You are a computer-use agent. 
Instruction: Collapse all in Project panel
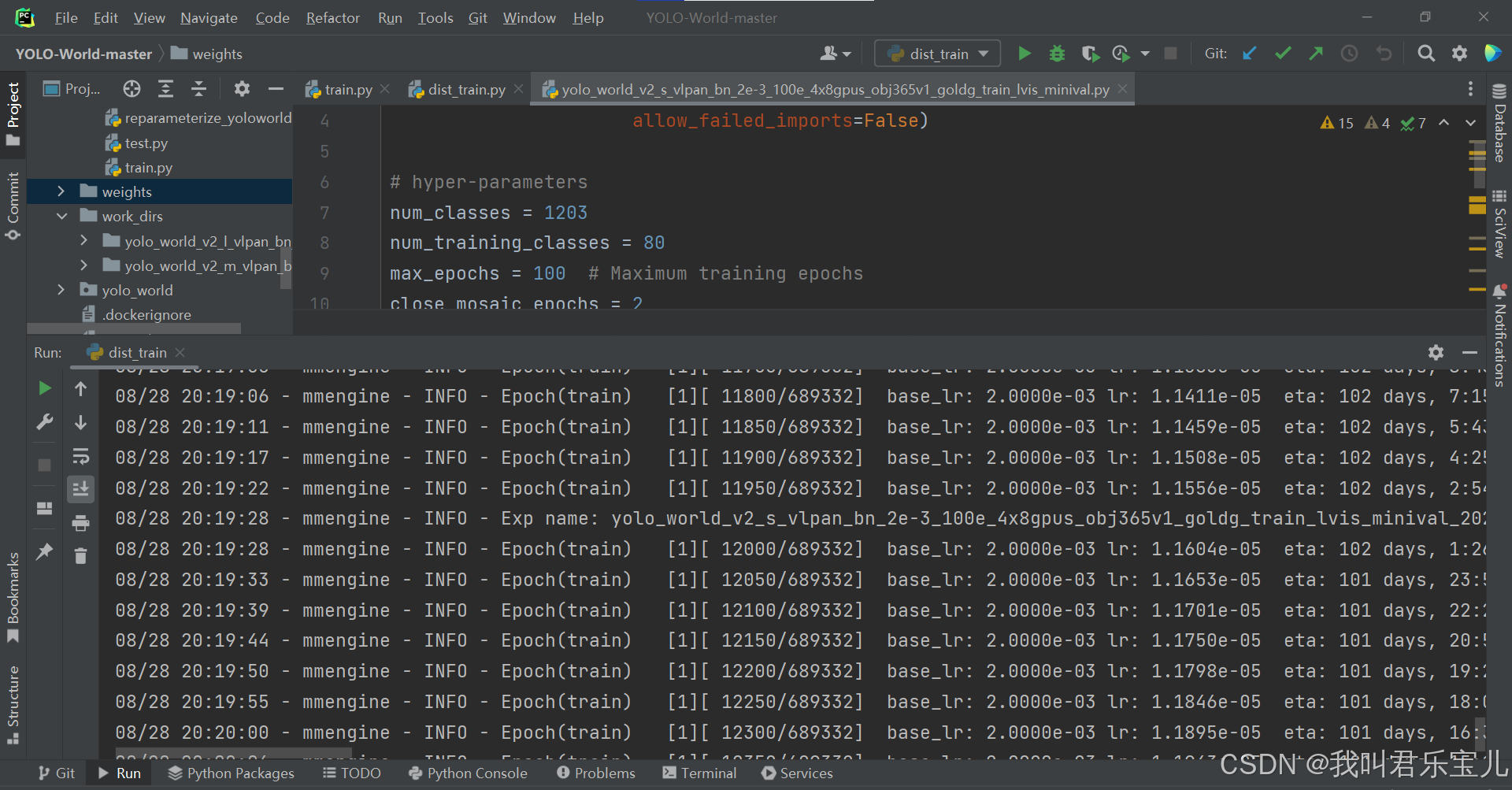[x=198, y=89]
